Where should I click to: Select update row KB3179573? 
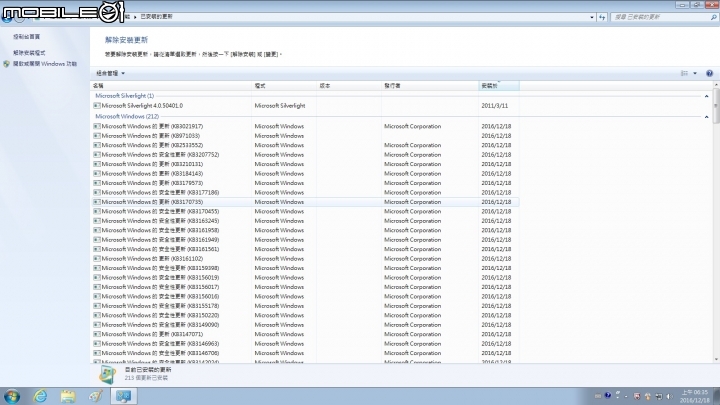[305, 183]
